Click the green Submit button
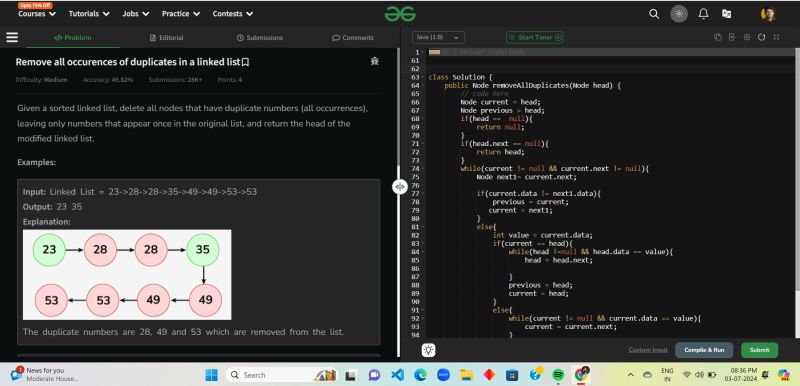This screenshot has width=800, height=386. click(759, 350)
